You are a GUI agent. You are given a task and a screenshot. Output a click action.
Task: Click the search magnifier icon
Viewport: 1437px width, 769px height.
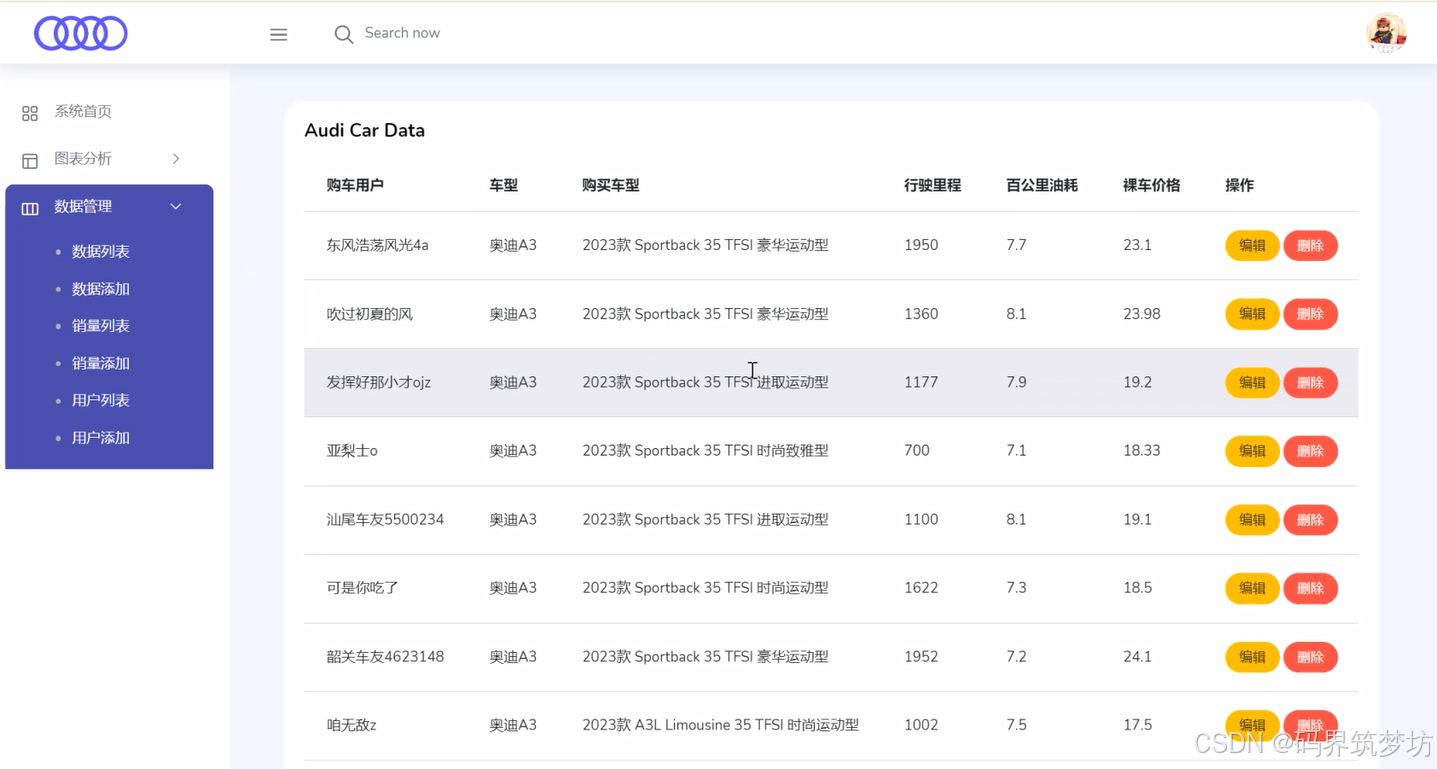pos(343,34)
